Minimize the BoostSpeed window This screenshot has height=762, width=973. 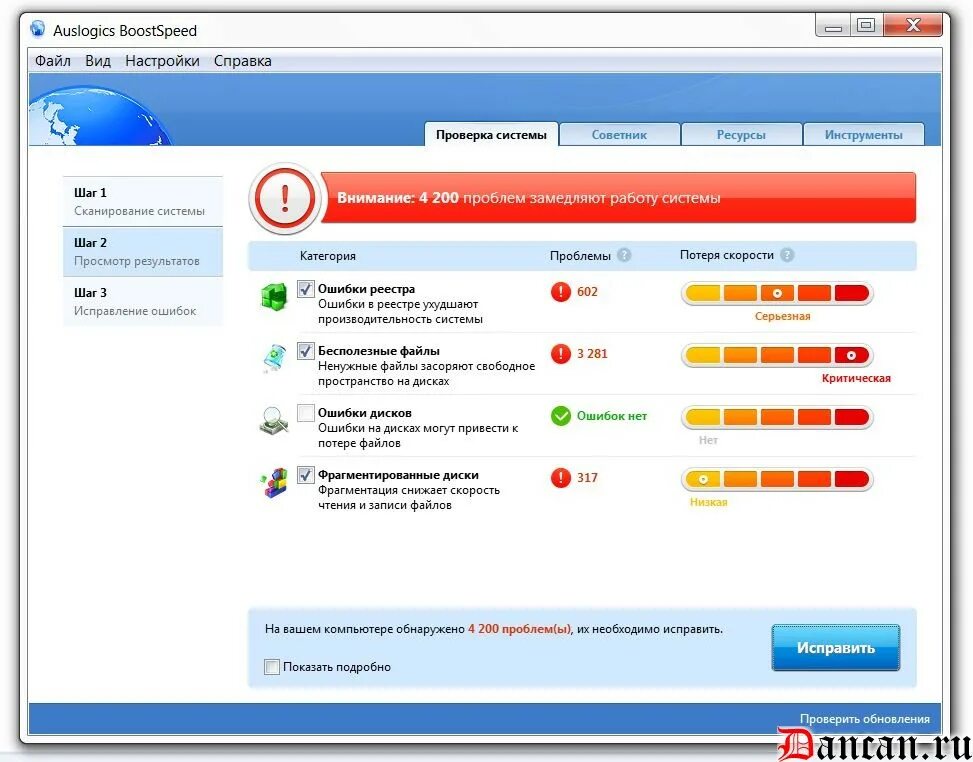coord(833,25)
